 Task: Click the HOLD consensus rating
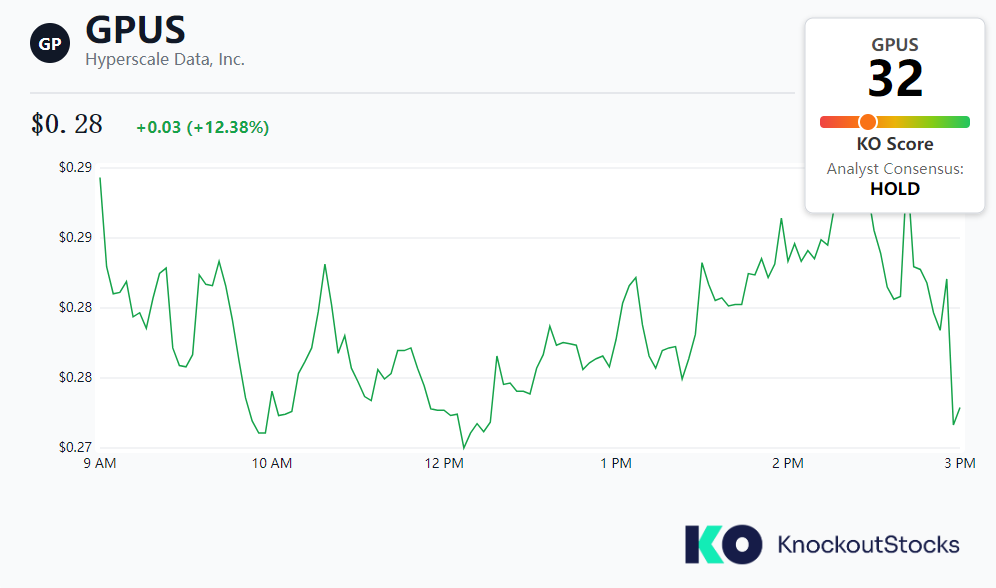[893, 188]
